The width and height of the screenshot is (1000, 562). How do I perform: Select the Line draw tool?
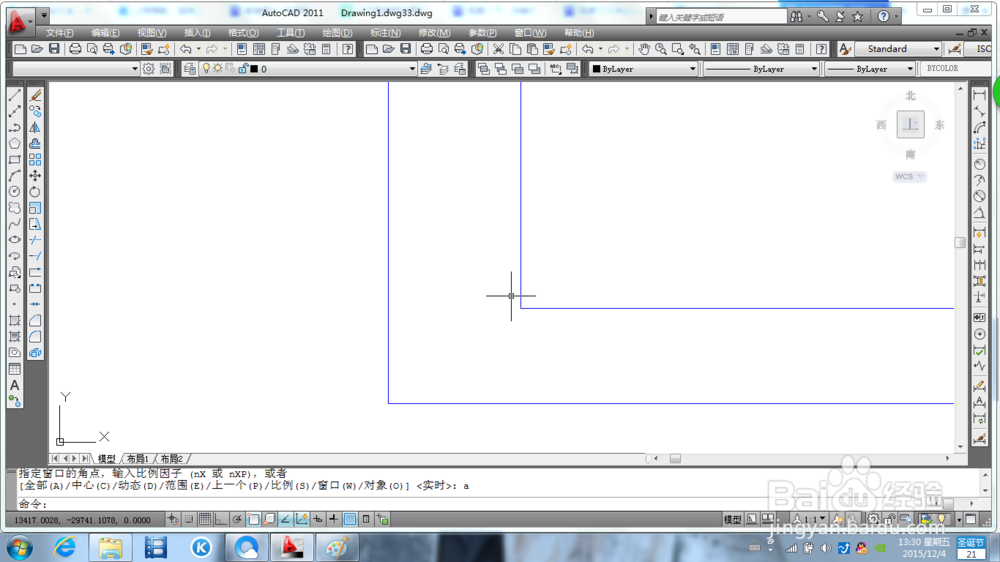click(15, 95)
